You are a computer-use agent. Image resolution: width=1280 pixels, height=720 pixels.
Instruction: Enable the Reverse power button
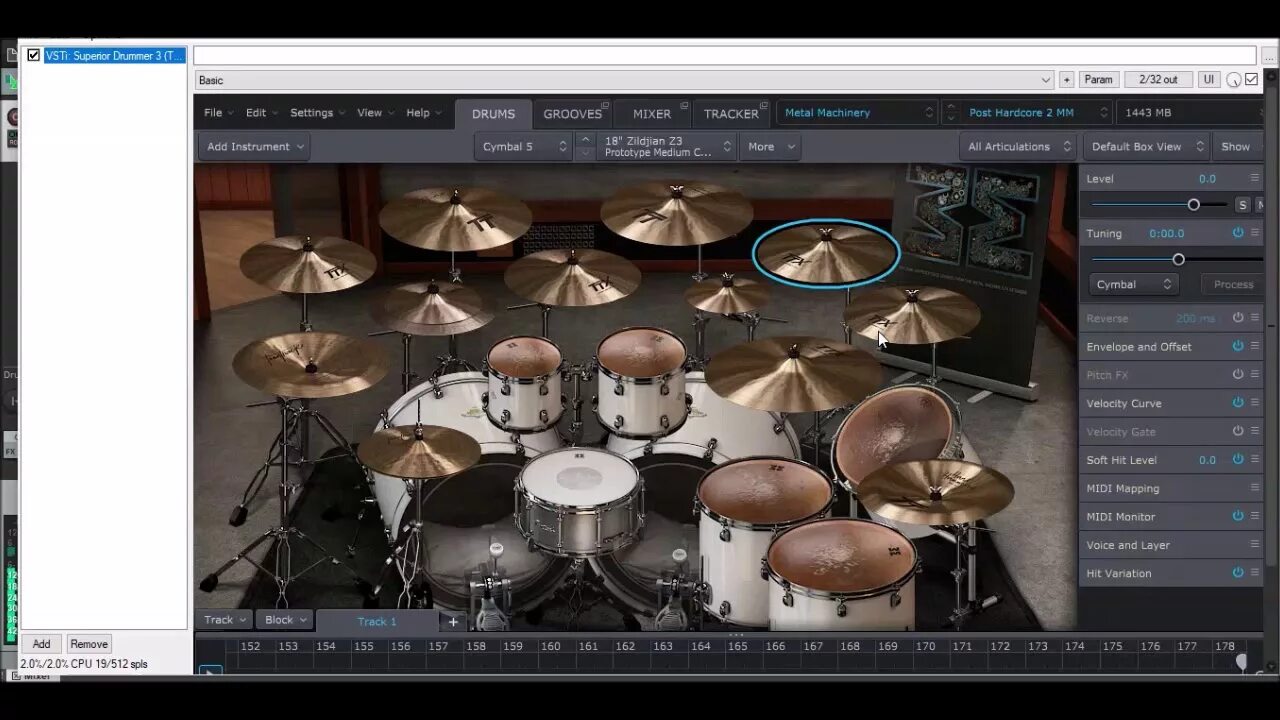pyautogui.click(x=1238, y=318)
